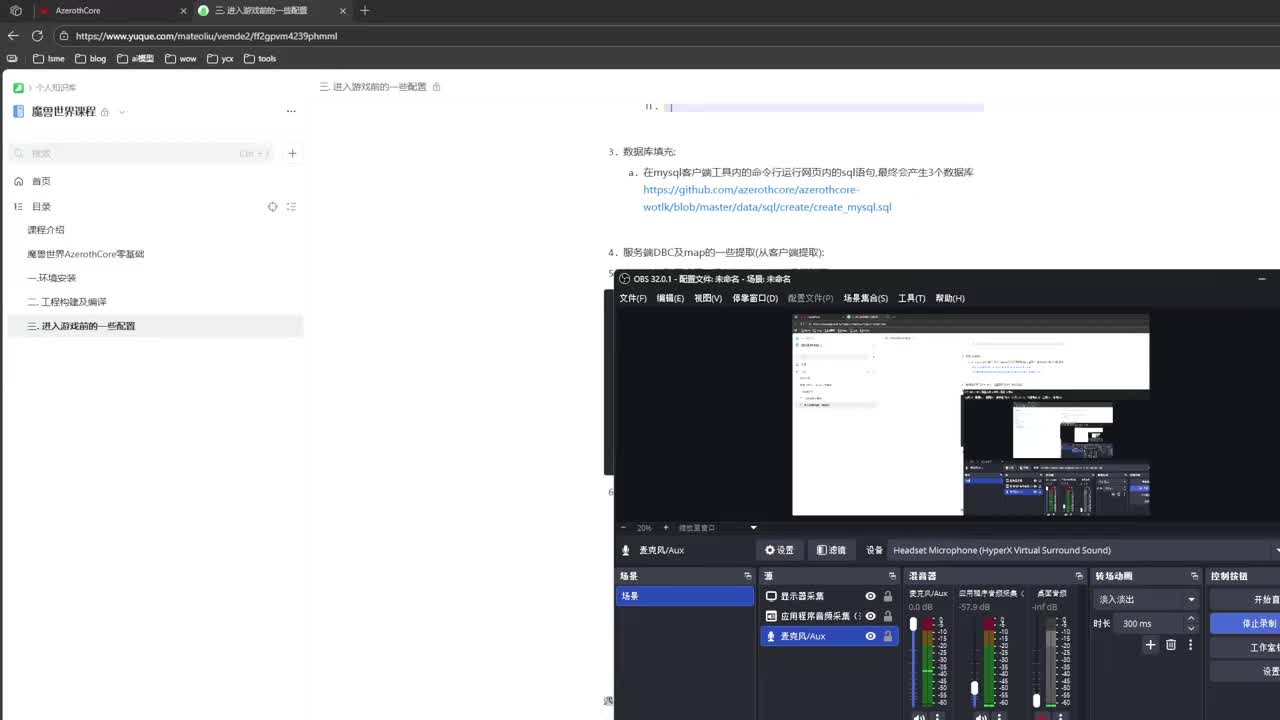
Task: Open the blog bookmark folder
Action: [90, 59]
